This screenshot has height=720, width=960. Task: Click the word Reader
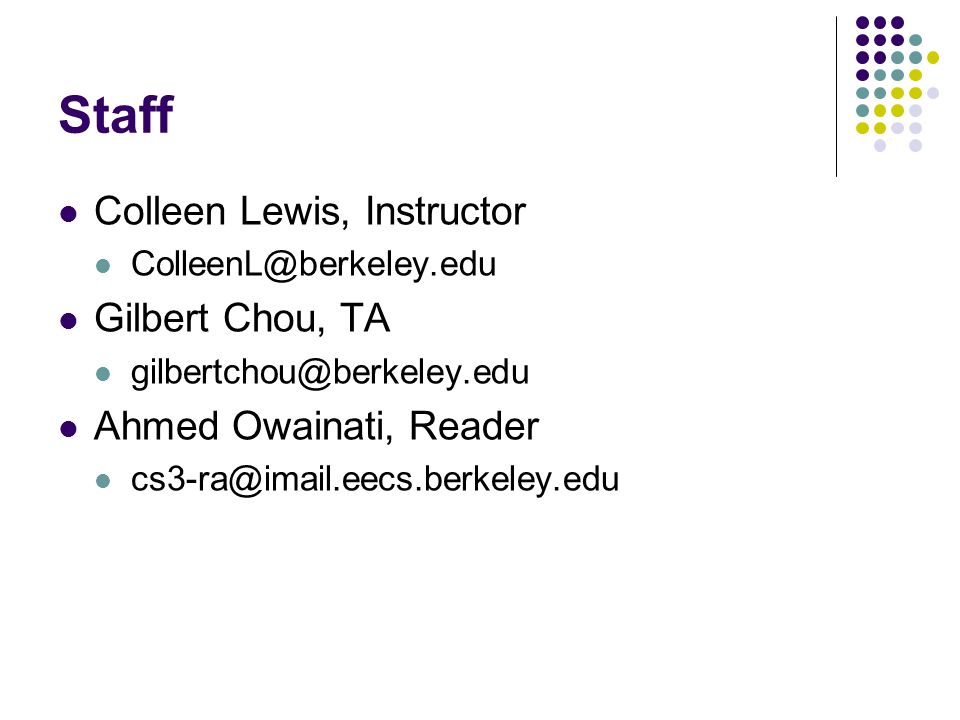(474, 426)
